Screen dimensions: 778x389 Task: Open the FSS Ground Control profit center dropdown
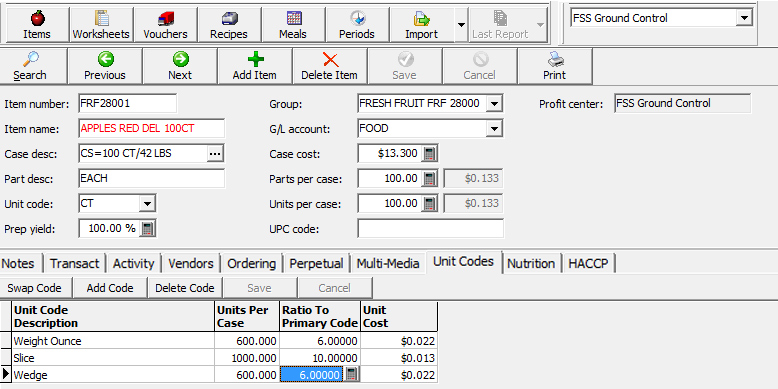click(x=743, y=18)
